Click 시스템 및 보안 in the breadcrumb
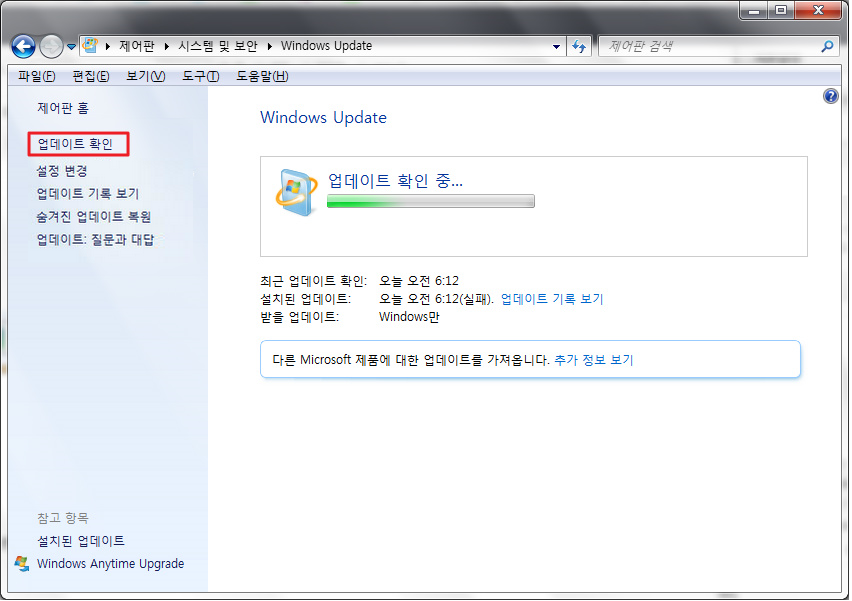The width and height of the screenshot is (852, 601). [x=218, y=46]
